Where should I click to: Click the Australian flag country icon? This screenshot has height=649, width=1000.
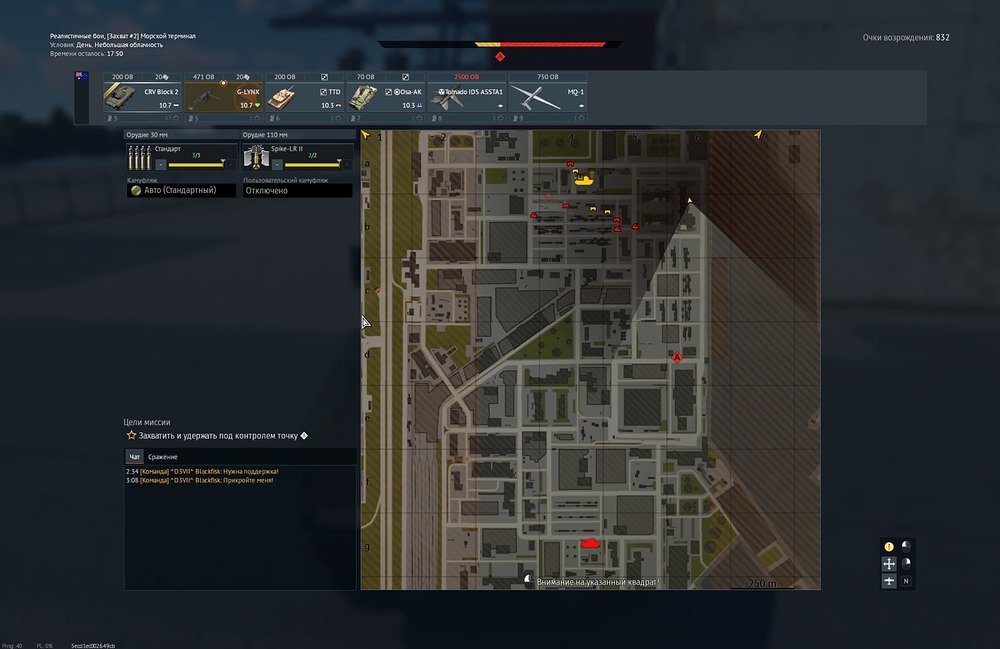click(x=81, y=77)
